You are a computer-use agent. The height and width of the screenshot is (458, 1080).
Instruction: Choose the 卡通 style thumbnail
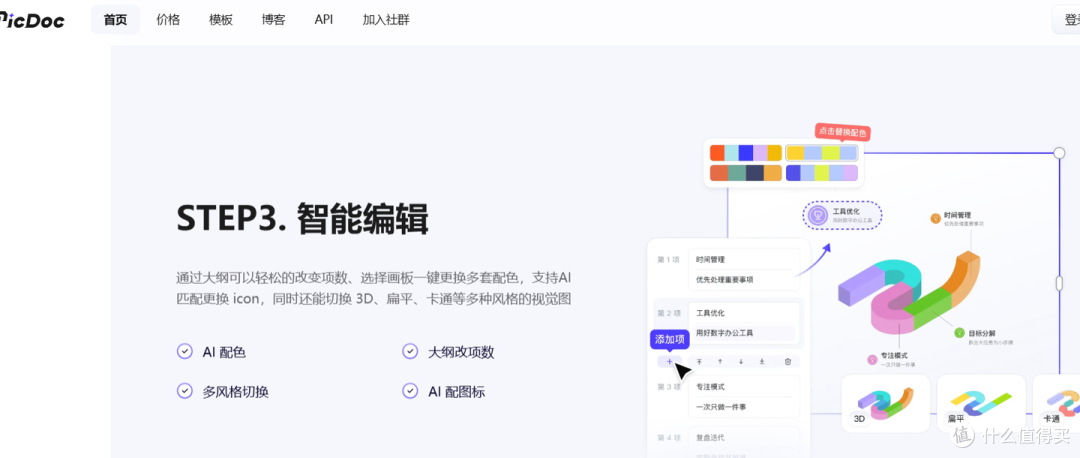1056,403
